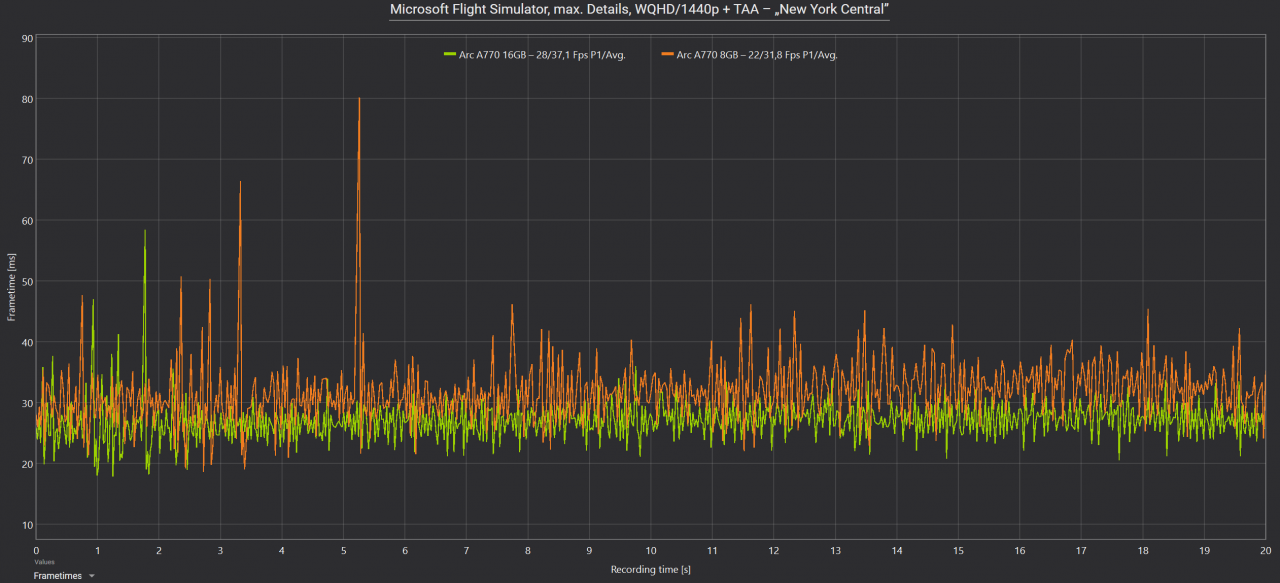Image resolution: width=1280 pixels, height=583 pixels.
Task: Click the y-axis value 90
Action: (x=28, y=38)
